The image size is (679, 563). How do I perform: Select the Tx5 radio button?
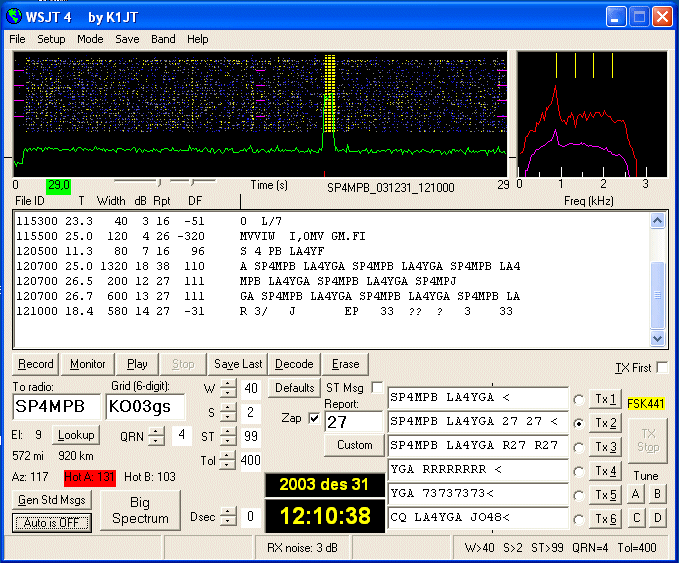coord(579,495)
